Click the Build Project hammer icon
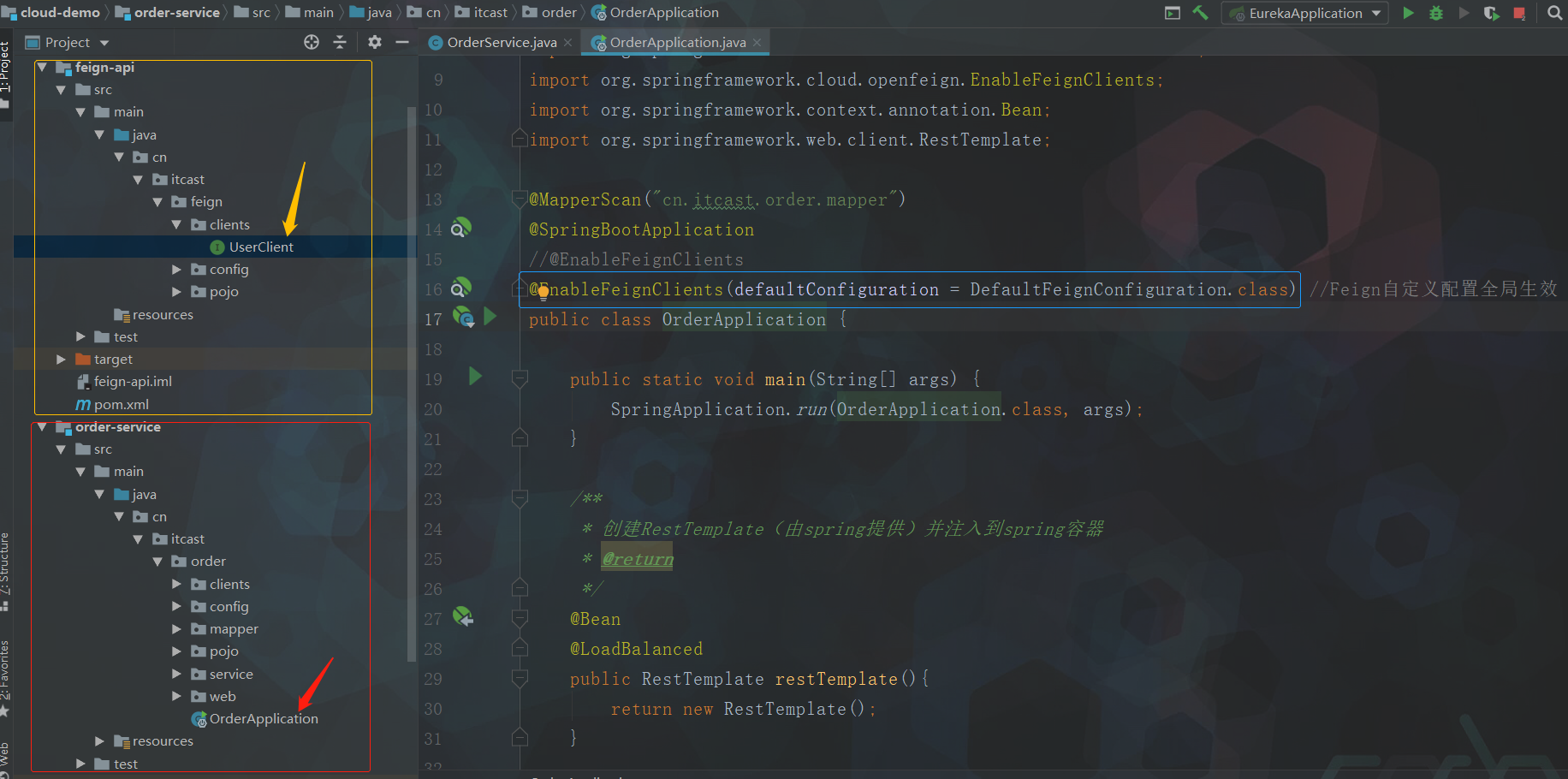This screenshot has height=779, width=1568. pyautogui.click(x=1200, y=13)
